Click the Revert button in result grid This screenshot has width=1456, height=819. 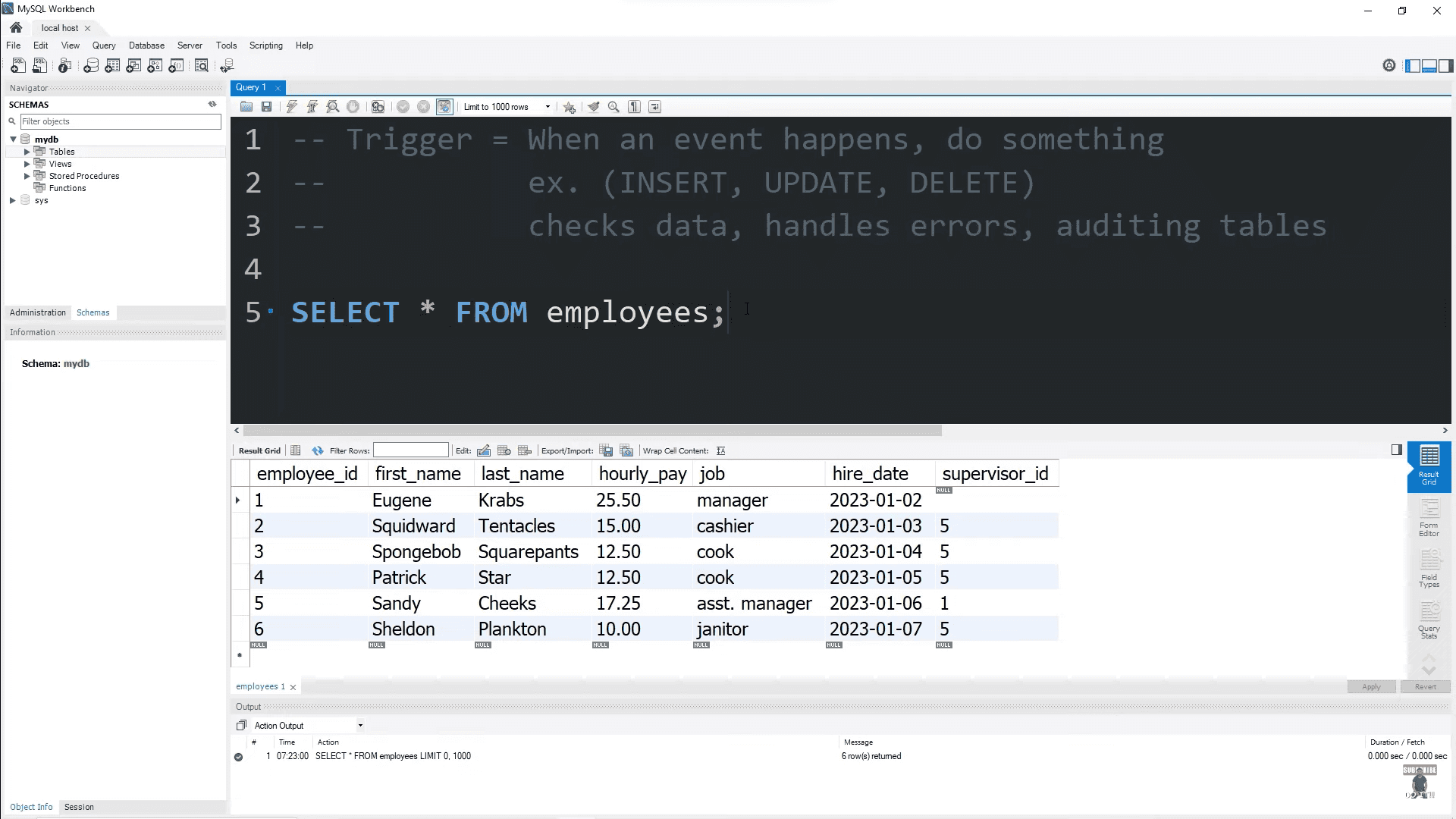coord(1425,686)
